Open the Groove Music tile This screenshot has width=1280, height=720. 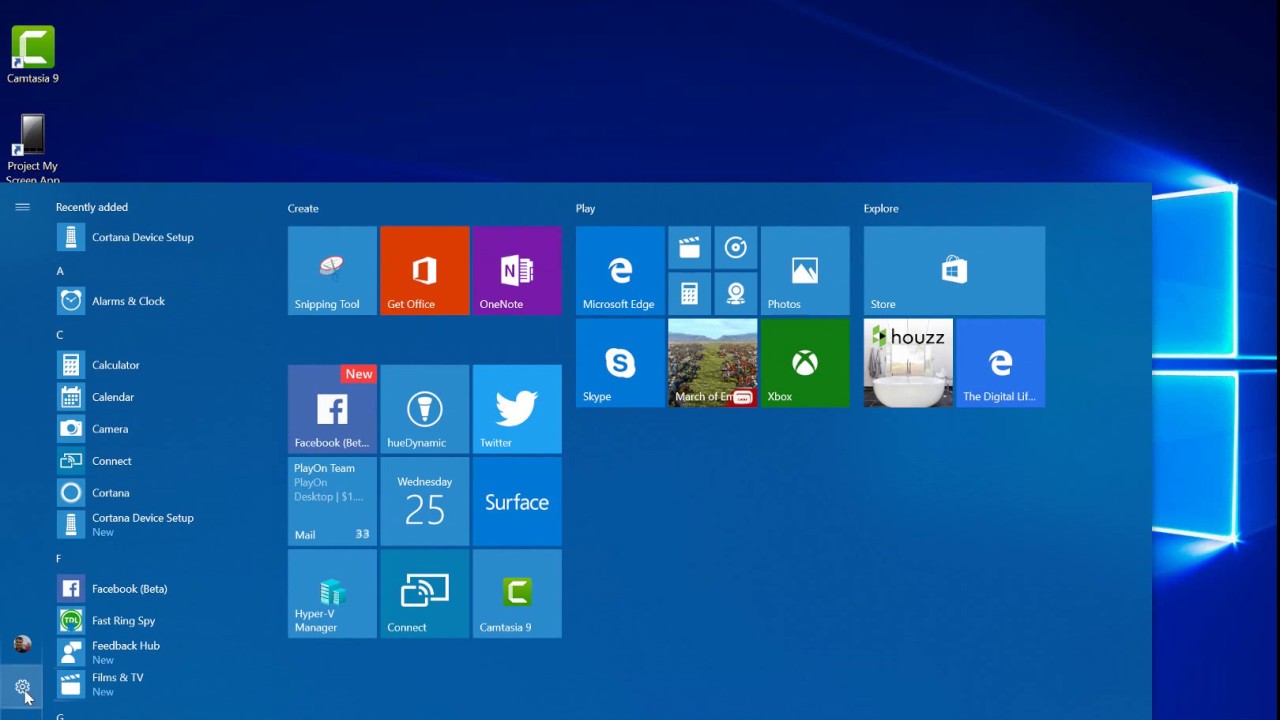point(736,248)
